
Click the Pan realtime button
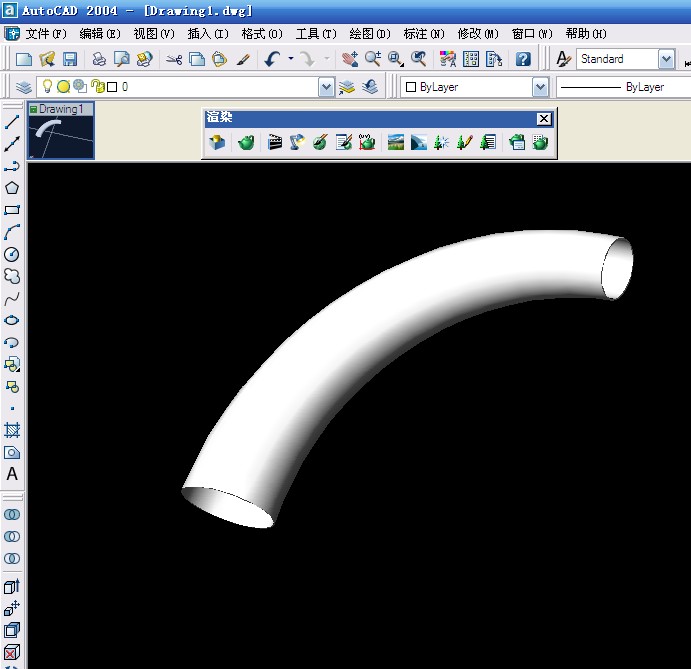[350, 59]
